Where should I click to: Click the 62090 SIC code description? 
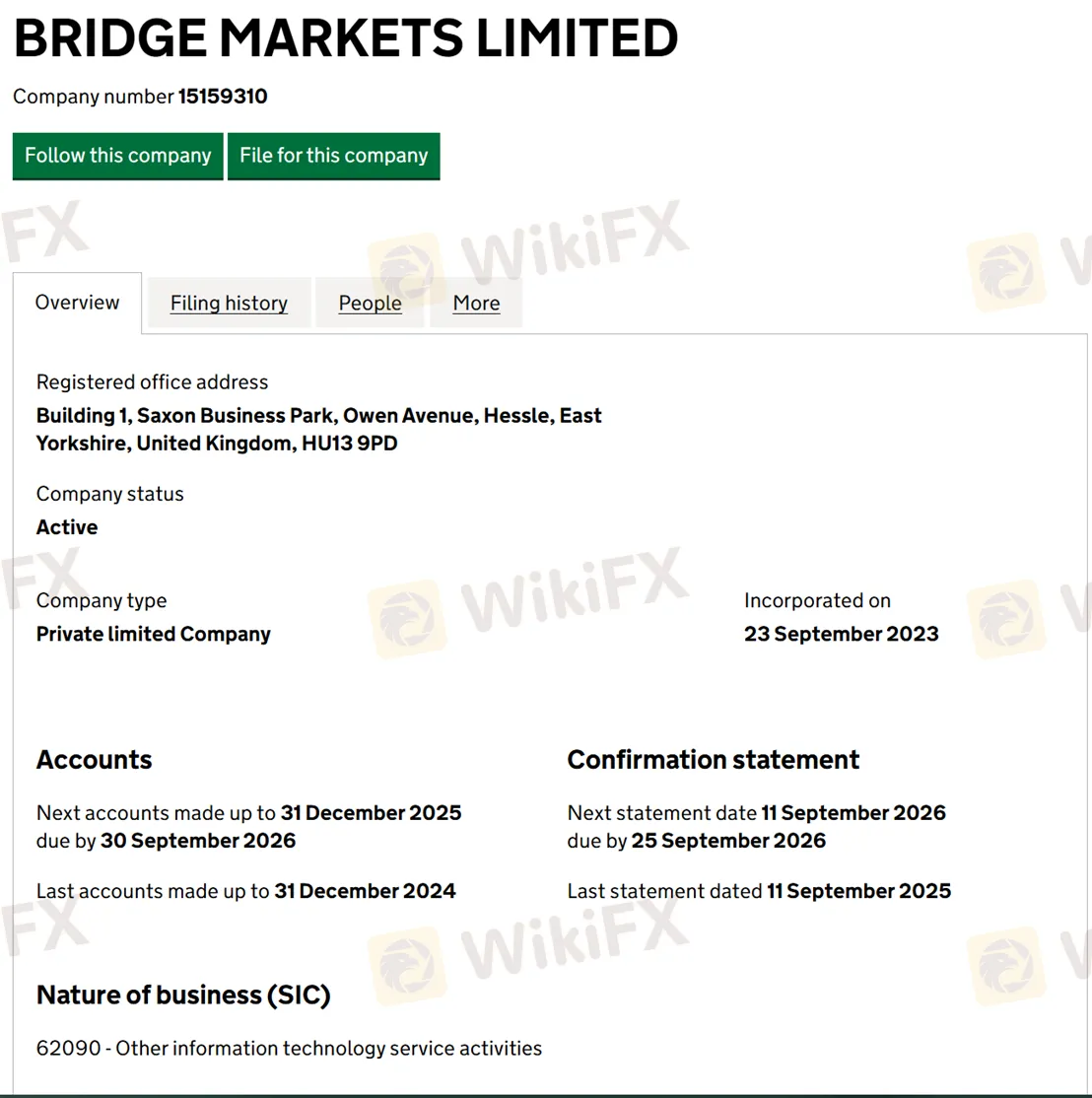coord(289,1048)
